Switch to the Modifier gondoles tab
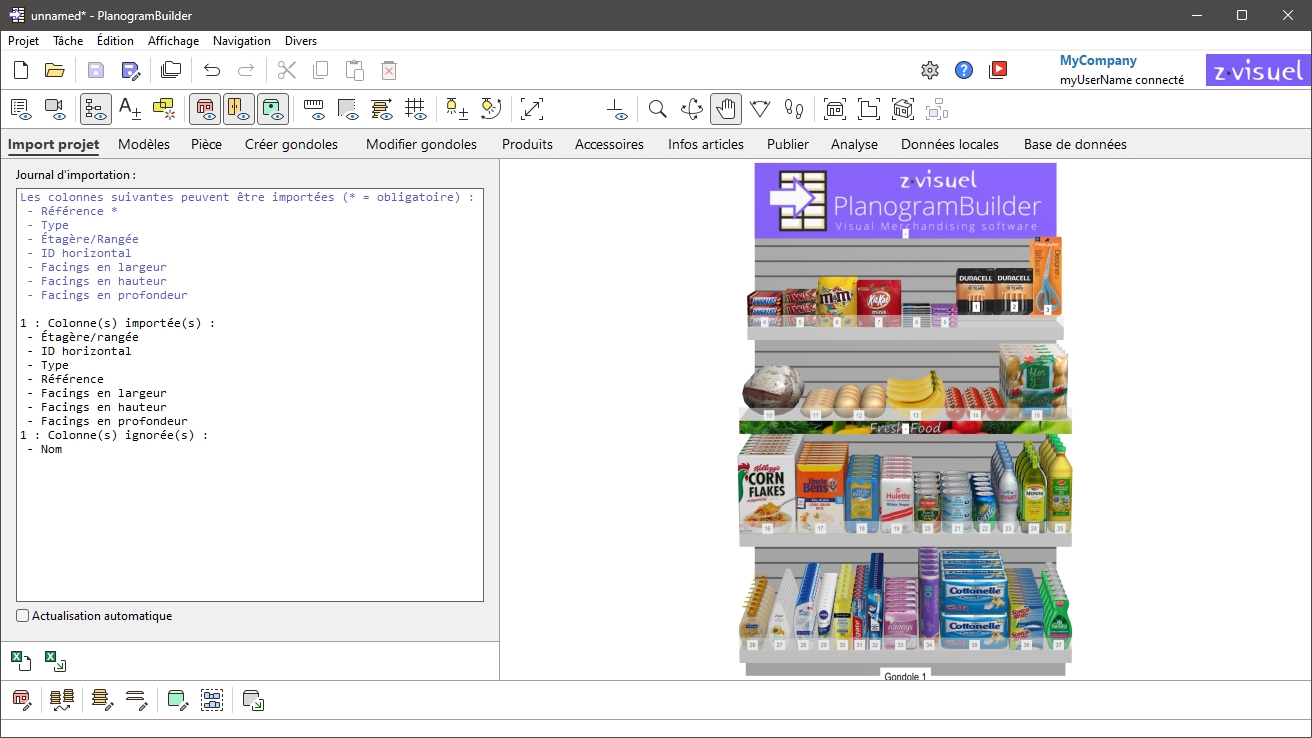 [x=421, y=144]
